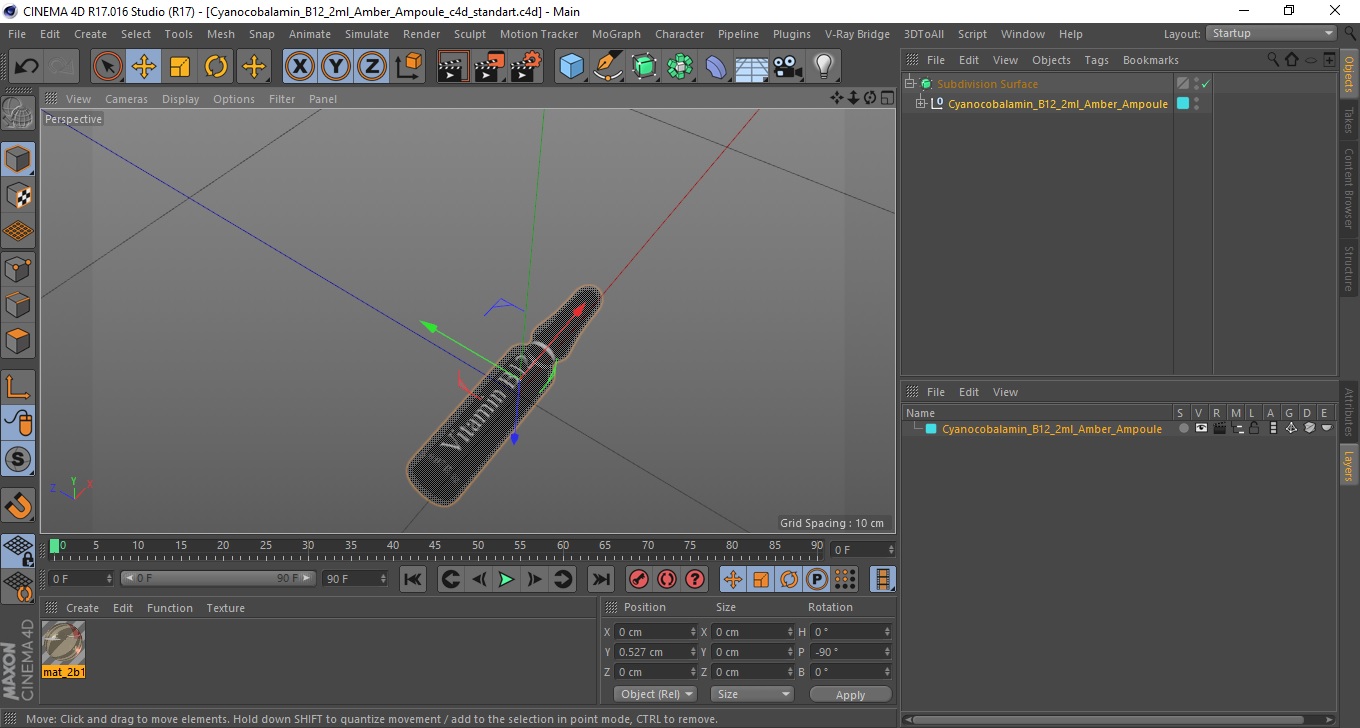Go to start of animation
The image size is (1360, 728).
click(x=412, y=579)
